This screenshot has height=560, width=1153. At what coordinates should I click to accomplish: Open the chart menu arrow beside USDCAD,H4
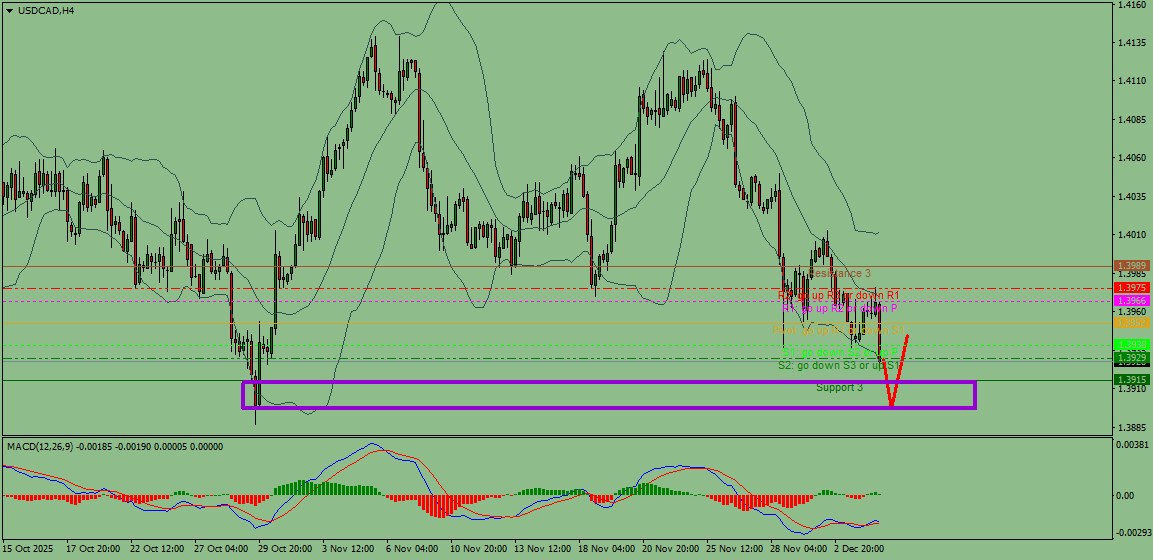(x=10, y=11)
